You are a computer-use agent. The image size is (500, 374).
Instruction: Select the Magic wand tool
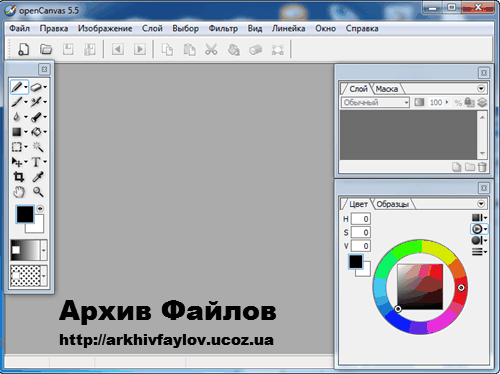click(x=38, y=147)
